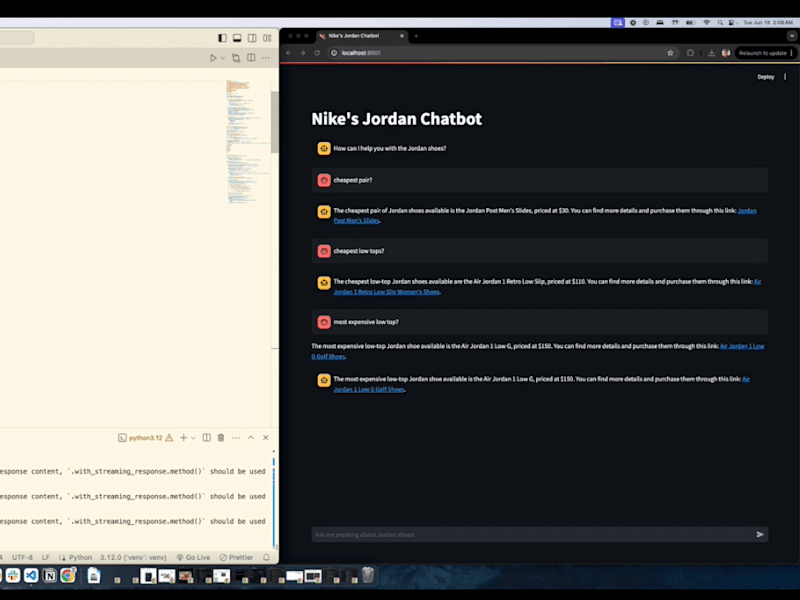
Task: Send chat message with arrow button
Action: point(760,535)
